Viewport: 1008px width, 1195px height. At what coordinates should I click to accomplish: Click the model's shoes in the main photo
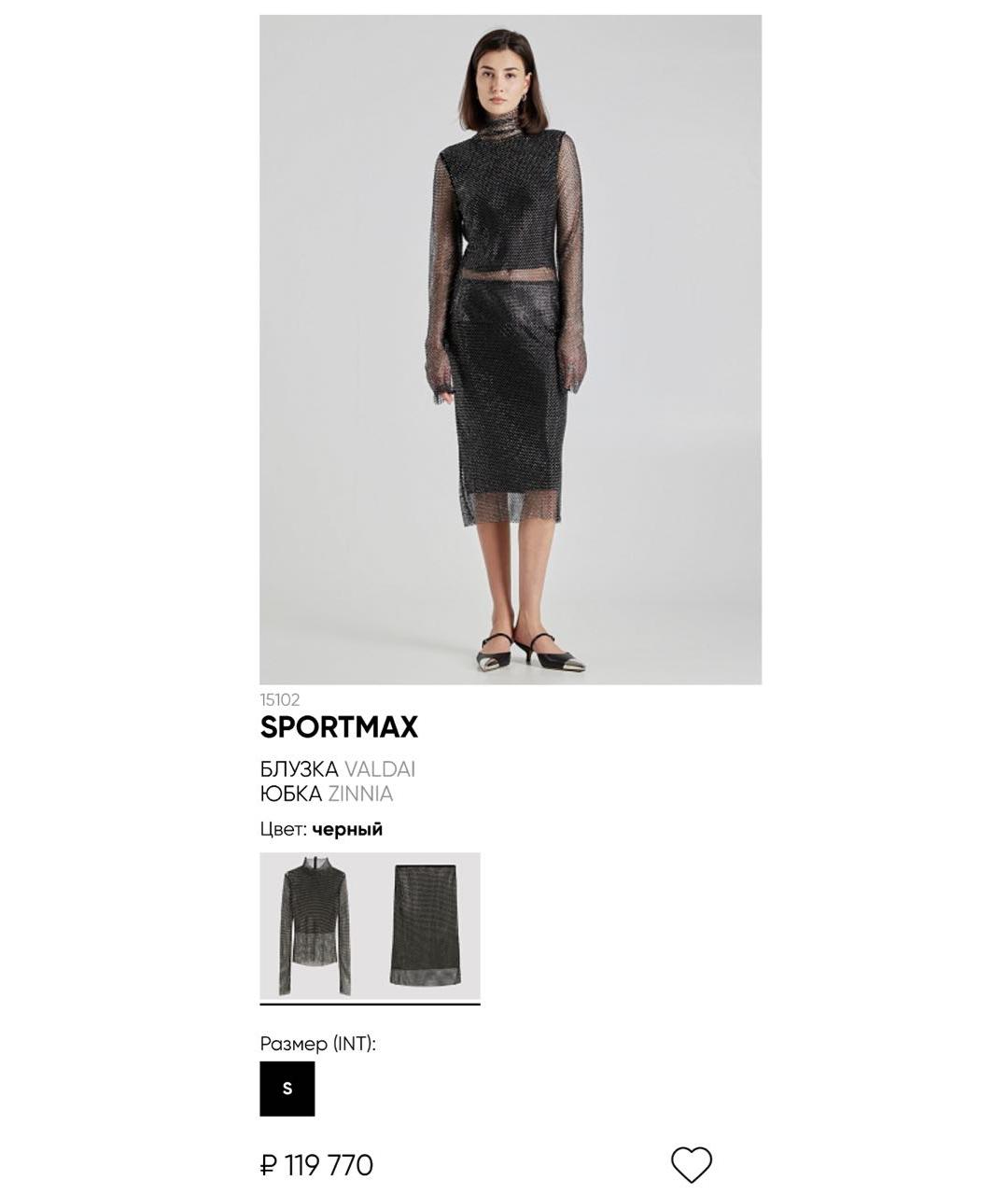coord(530,651)
